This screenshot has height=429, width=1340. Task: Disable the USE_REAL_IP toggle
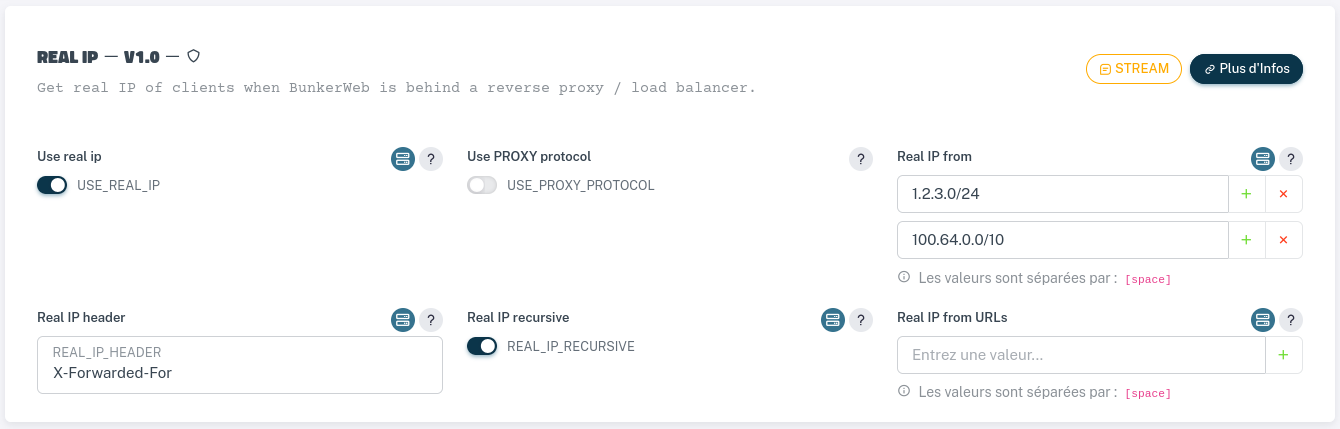[52, 185]
